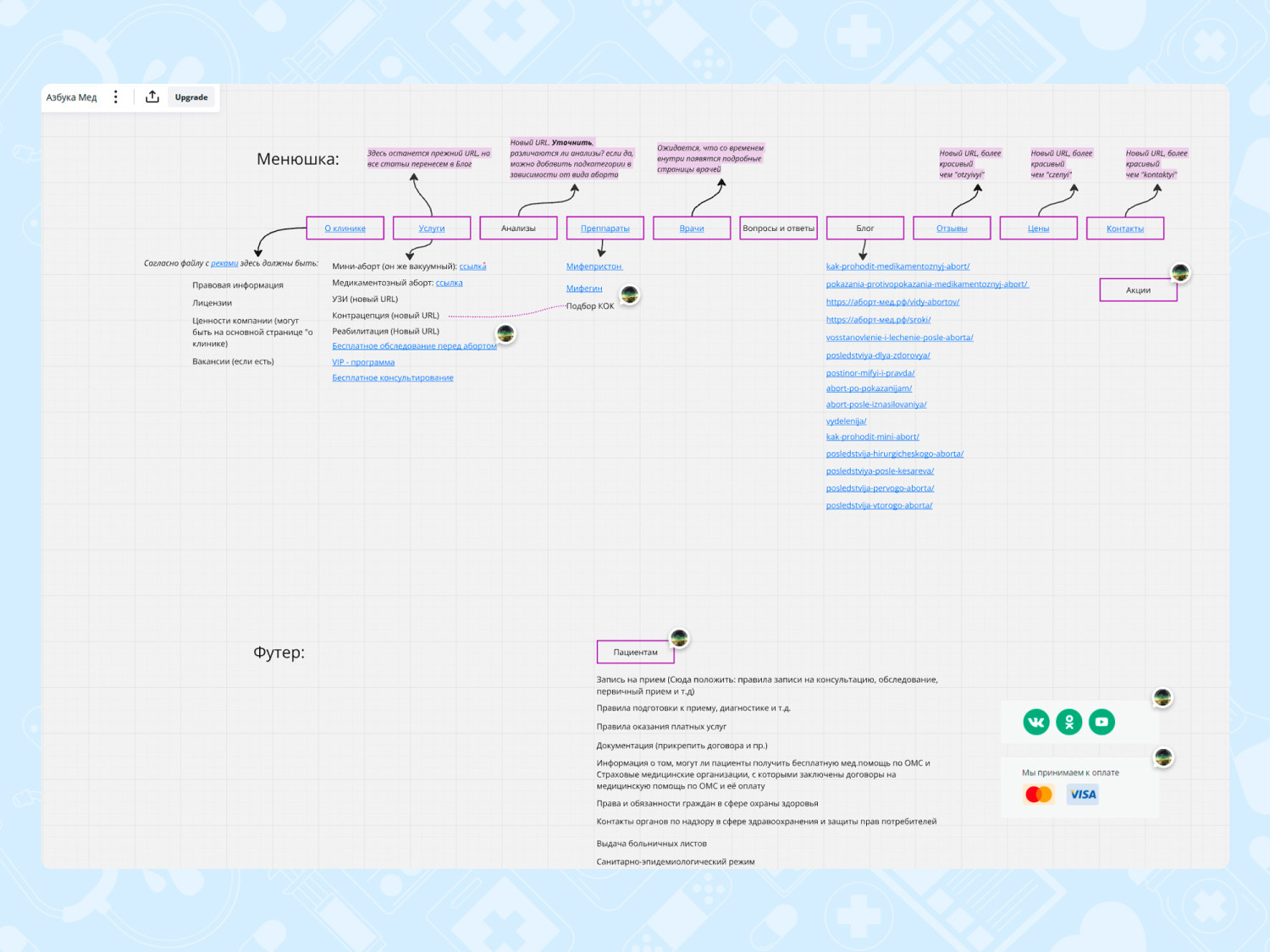Select the Блог menu box

click(865, 228)
